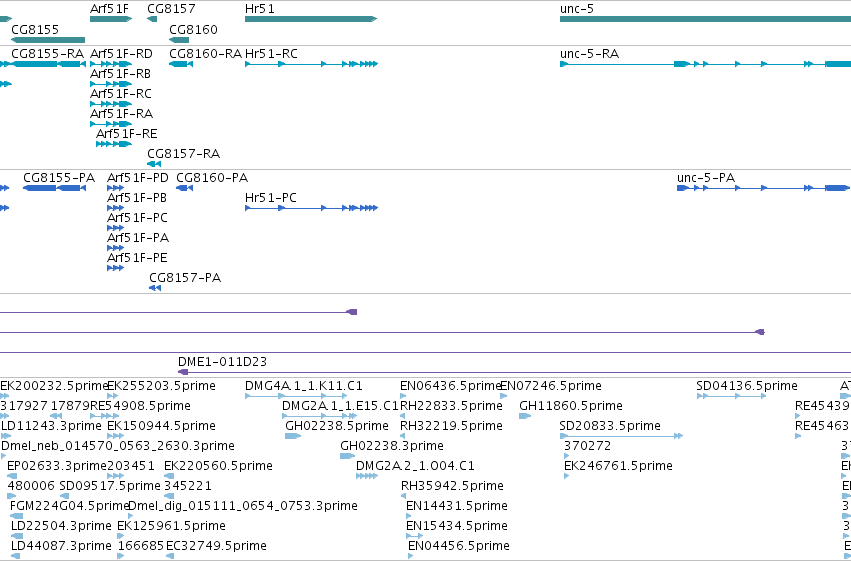Click the Arf51F-RC transcript arrows

(111, 104)
